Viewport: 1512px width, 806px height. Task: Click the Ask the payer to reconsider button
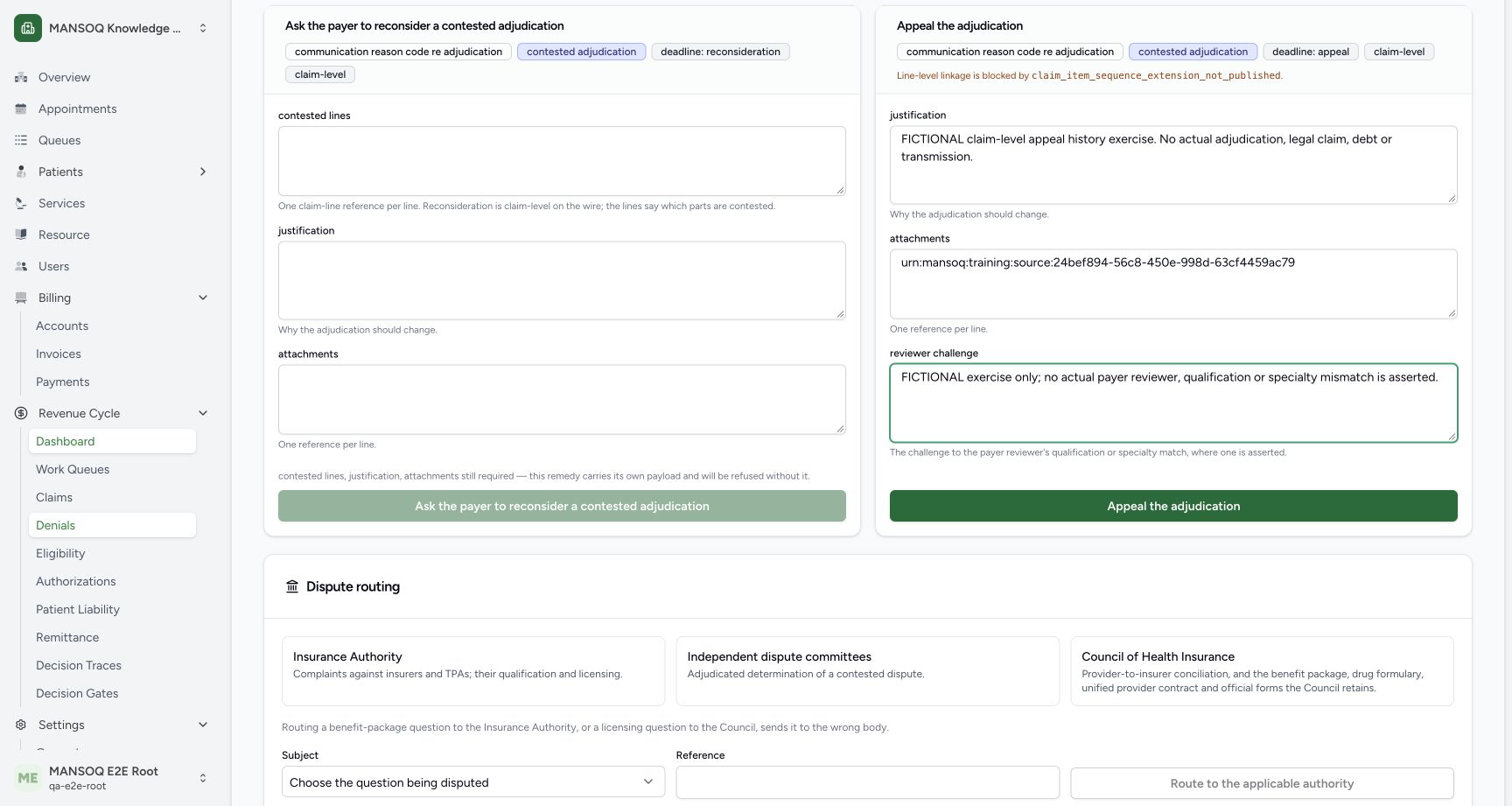[562, 506]
